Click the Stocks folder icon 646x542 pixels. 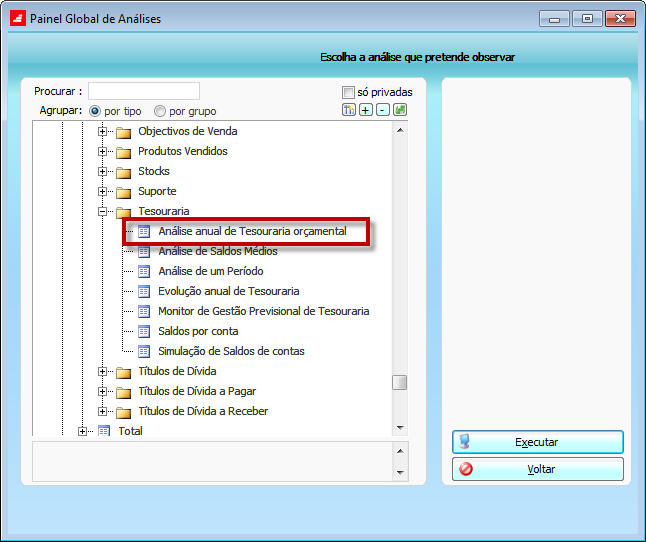[x=123, y=172]
